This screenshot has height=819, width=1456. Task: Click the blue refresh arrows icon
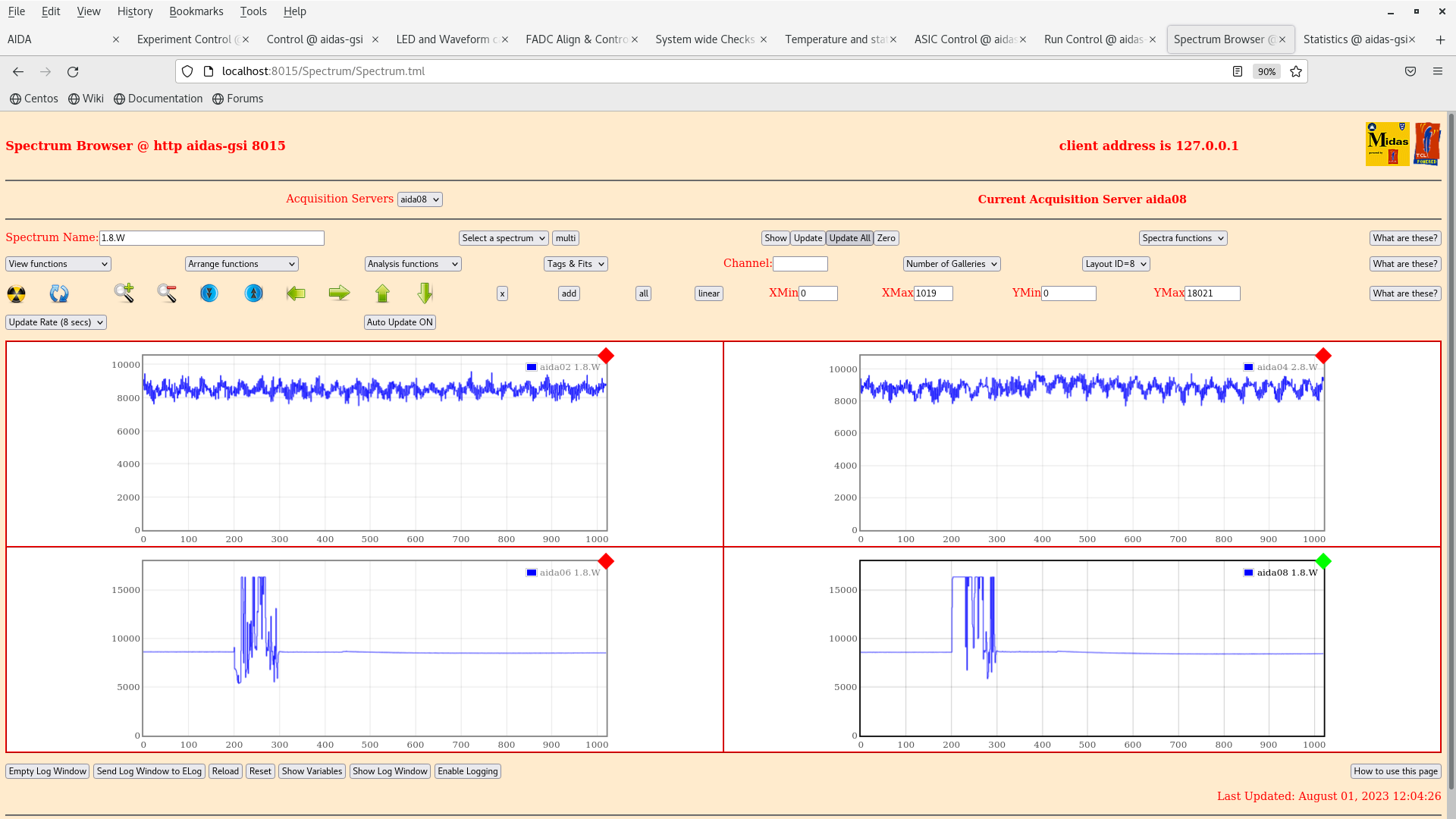point(59,293)
